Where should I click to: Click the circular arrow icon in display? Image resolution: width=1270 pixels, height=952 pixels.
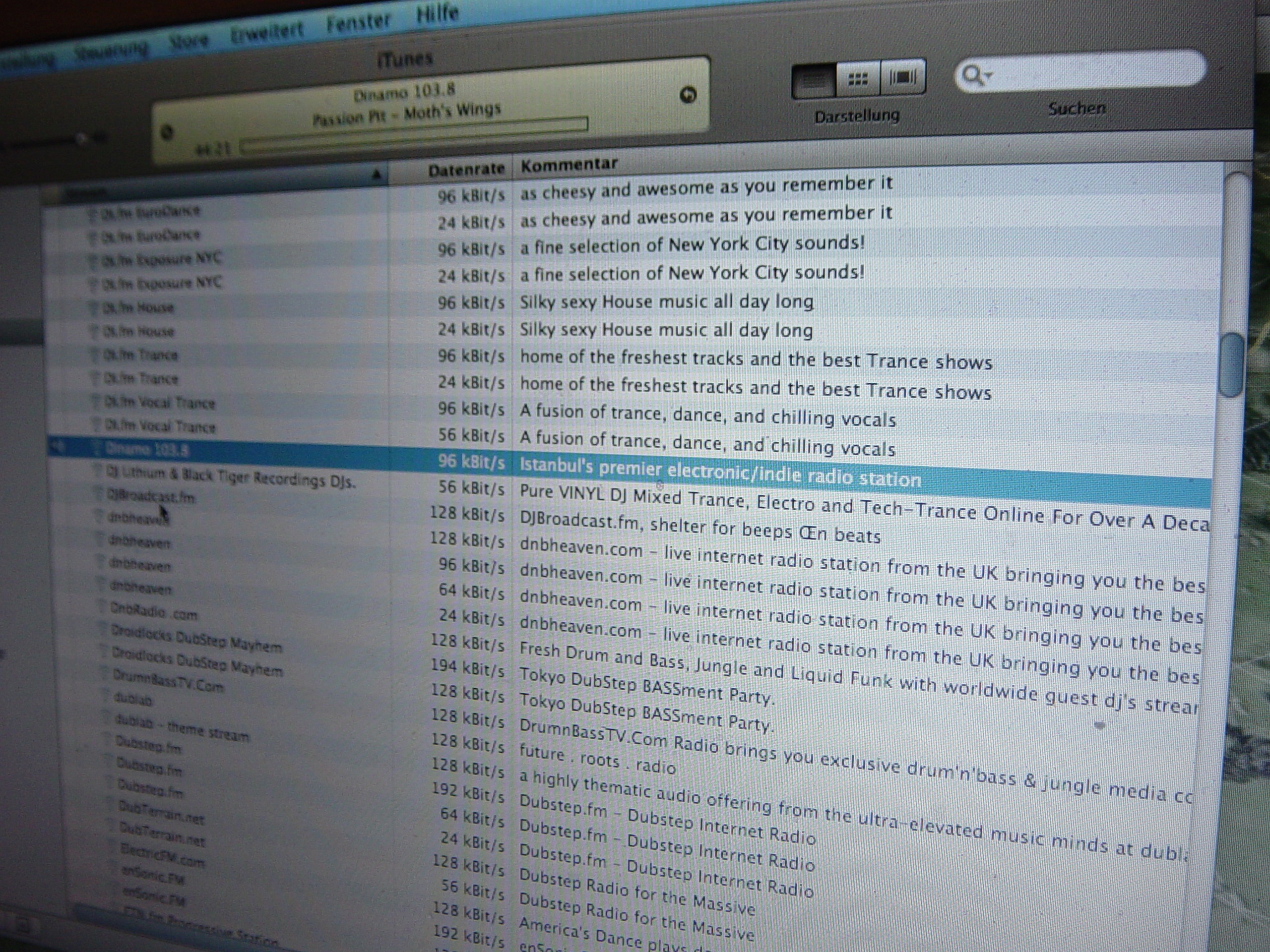point(688,95)
